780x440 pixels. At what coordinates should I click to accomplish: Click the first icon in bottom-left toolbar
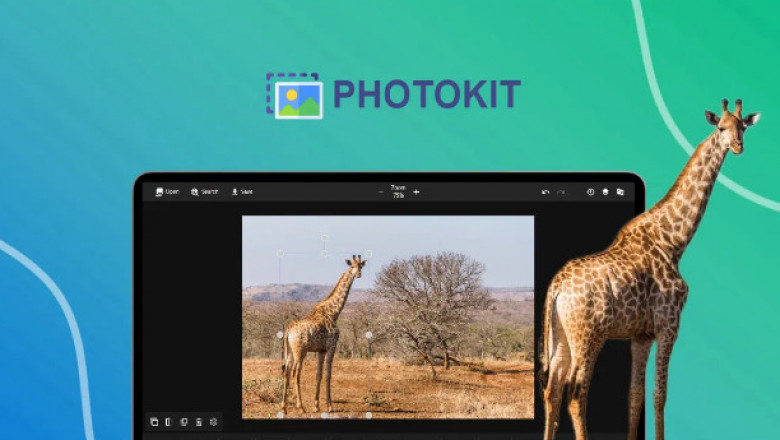click(x=154, y=422)
